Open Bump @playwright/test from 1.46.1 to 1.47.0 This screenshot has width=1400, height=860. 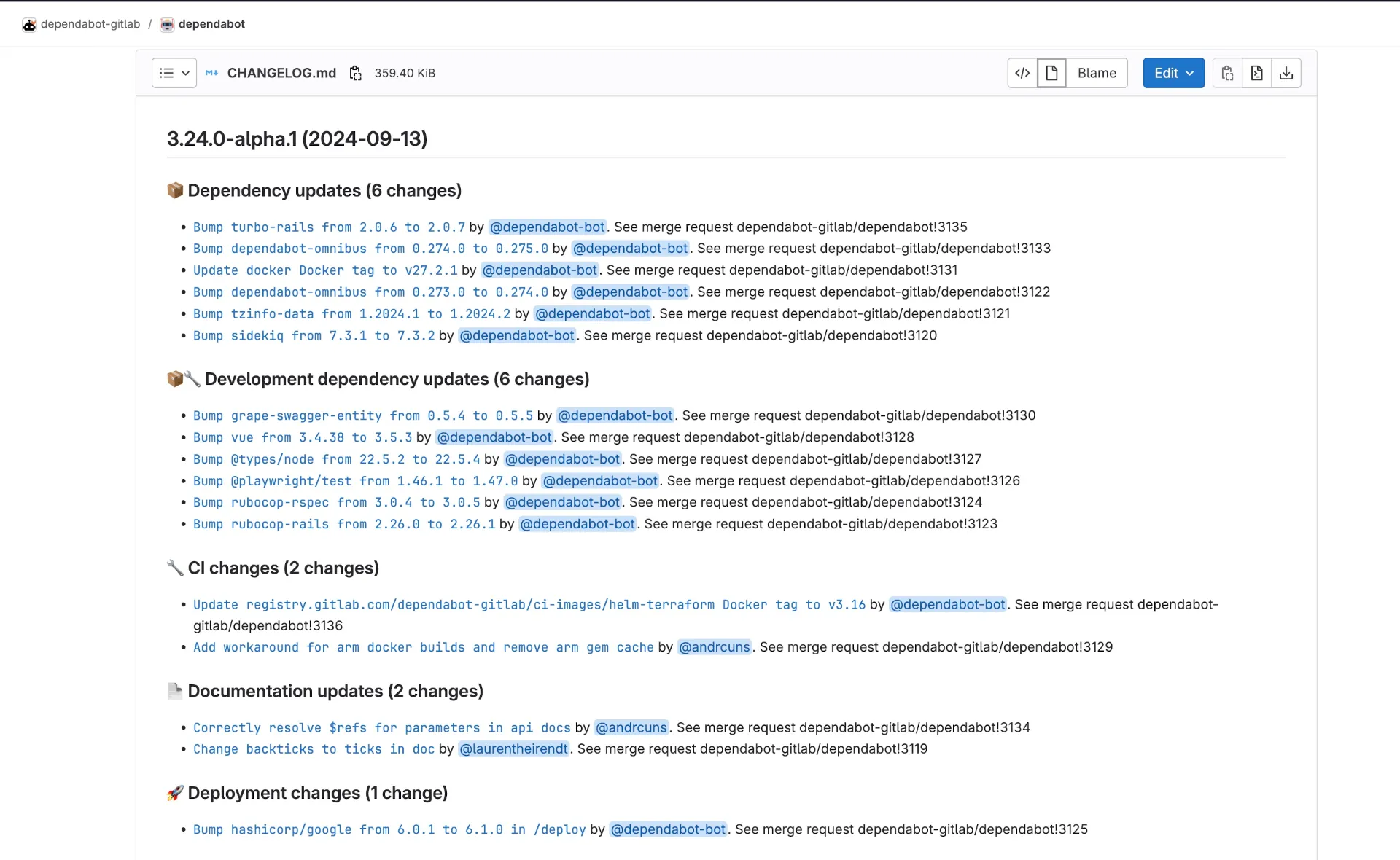click(x=355, y=481)
